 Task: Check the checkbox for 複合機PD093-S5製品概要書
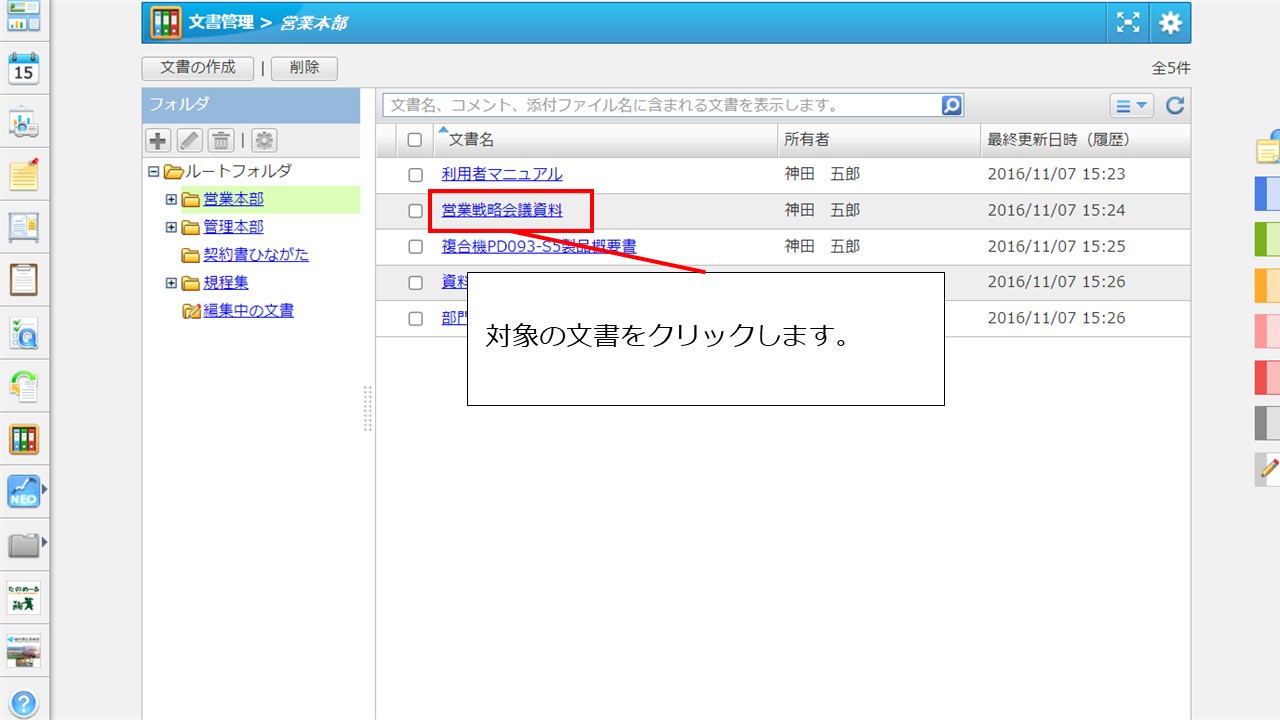(x=416, y=246)
